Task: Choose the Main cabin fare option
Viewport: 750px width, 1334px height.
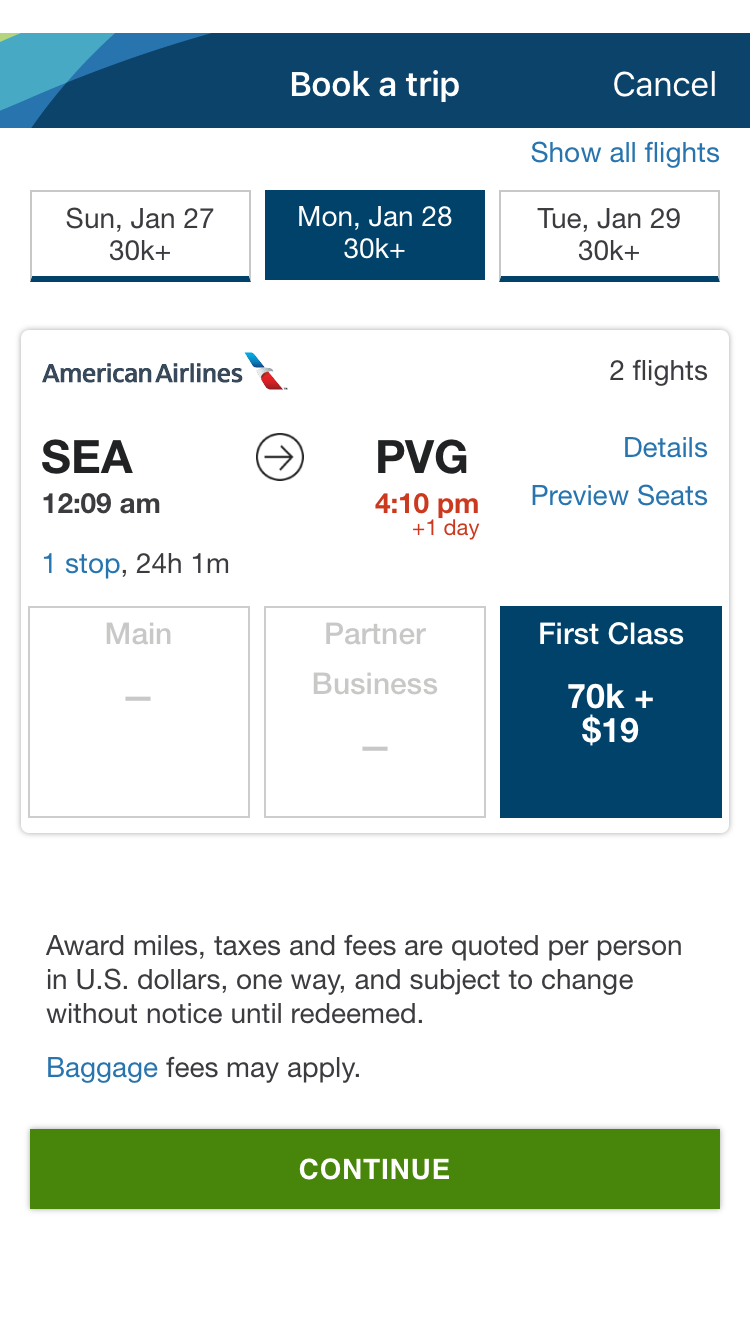Action: point(139,711)
